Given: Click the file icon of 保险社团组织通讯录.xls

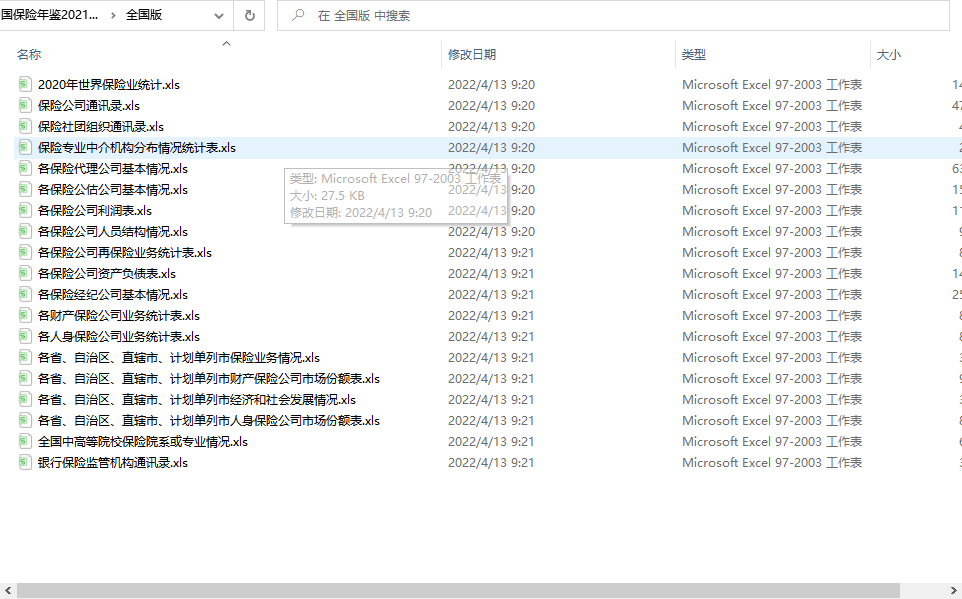Looking at the screenshot, I should click(x=25, y=126).
